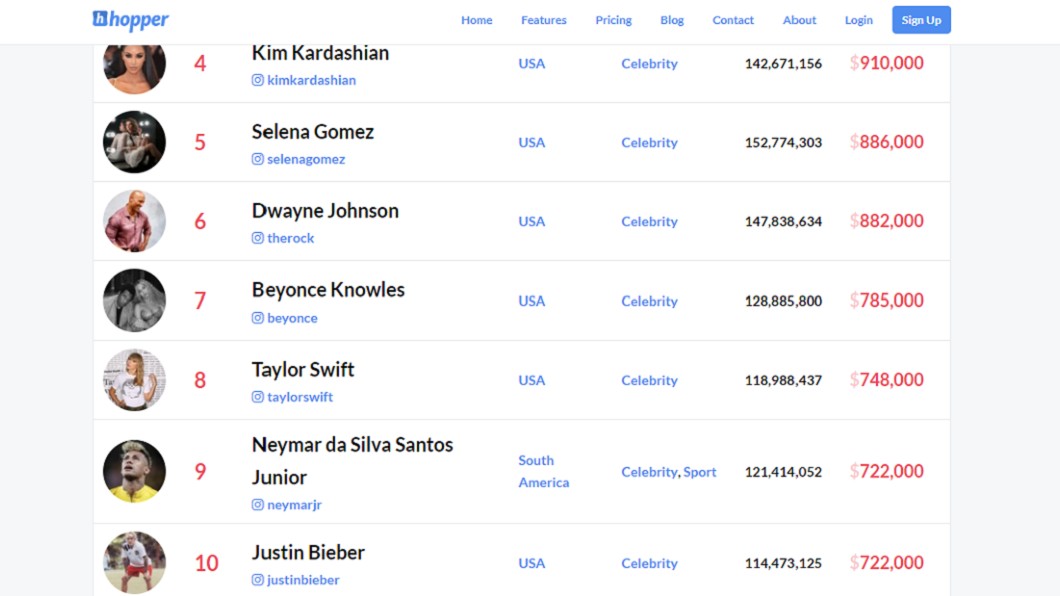Open the Features menu item

pyautogui.click(x=544, y=20)
